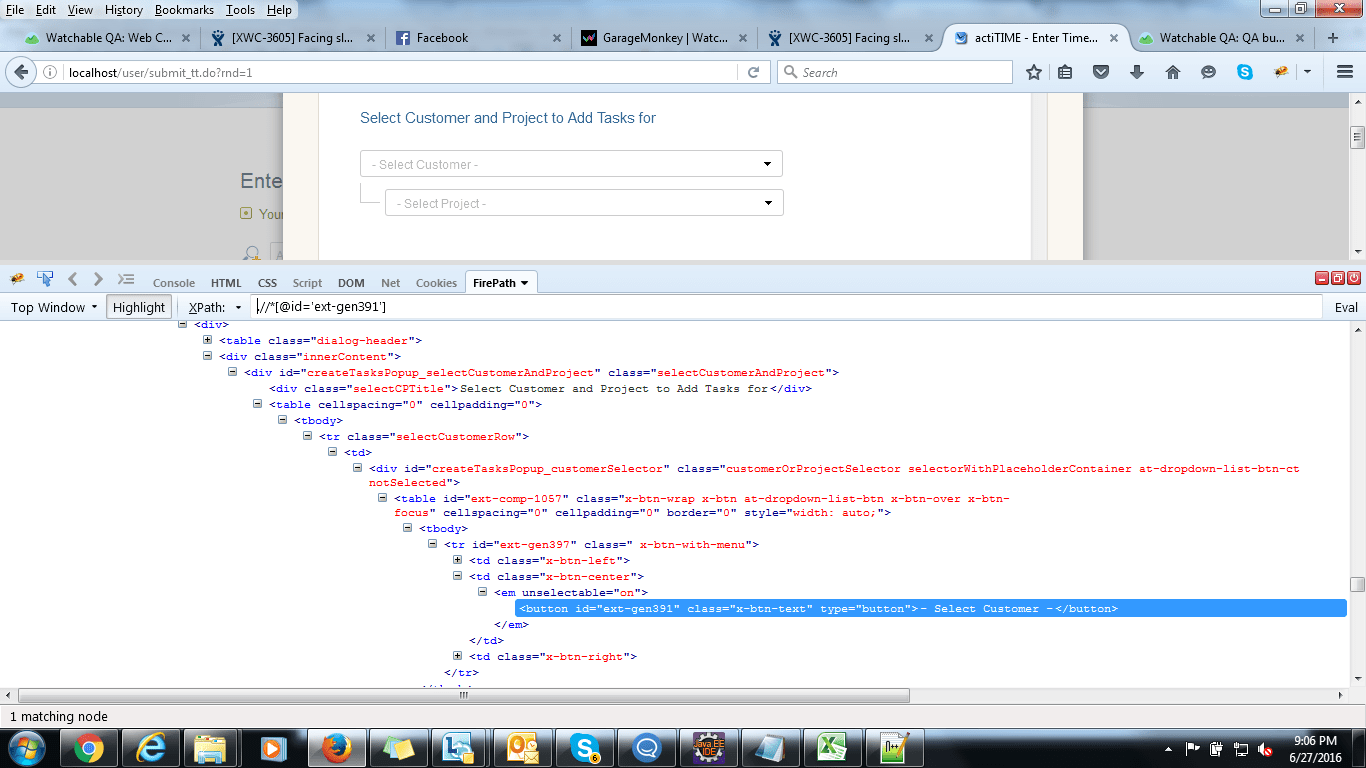The image size is (1366, 768).
Task: Open Firefox Hello smiley chat icon
Action: point(1209,72)
